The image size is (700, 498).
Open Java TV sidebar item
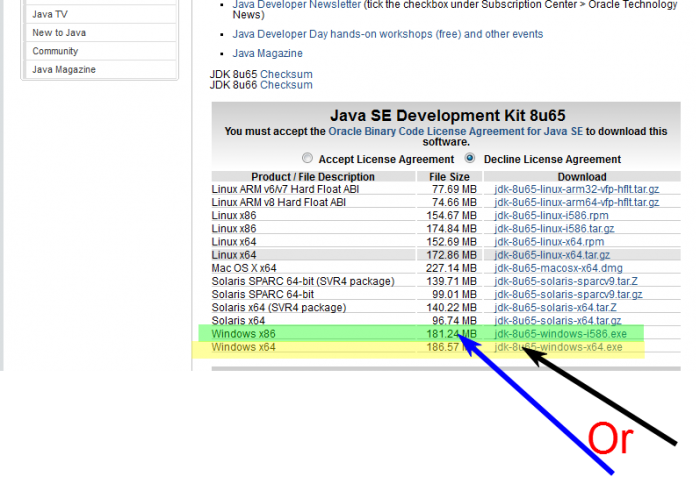pos(50,14)
